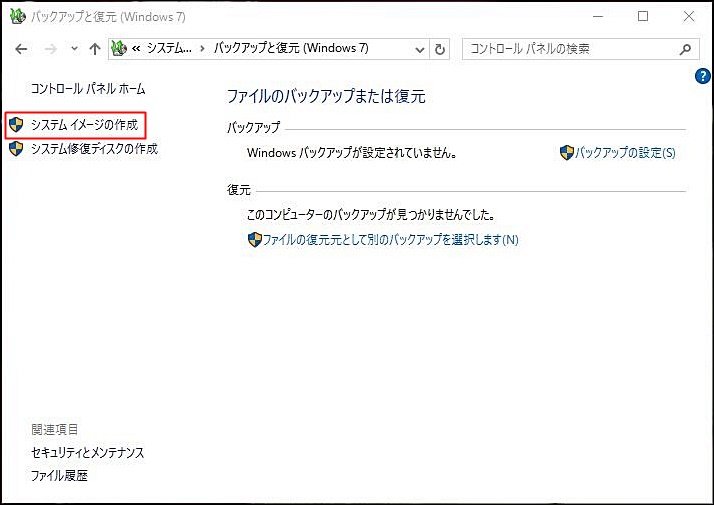Image resolution: width=714 pixels, height=505 pixels.
Task: Click shield icon next to システム イメージの作成
Action: click(16, 124)
